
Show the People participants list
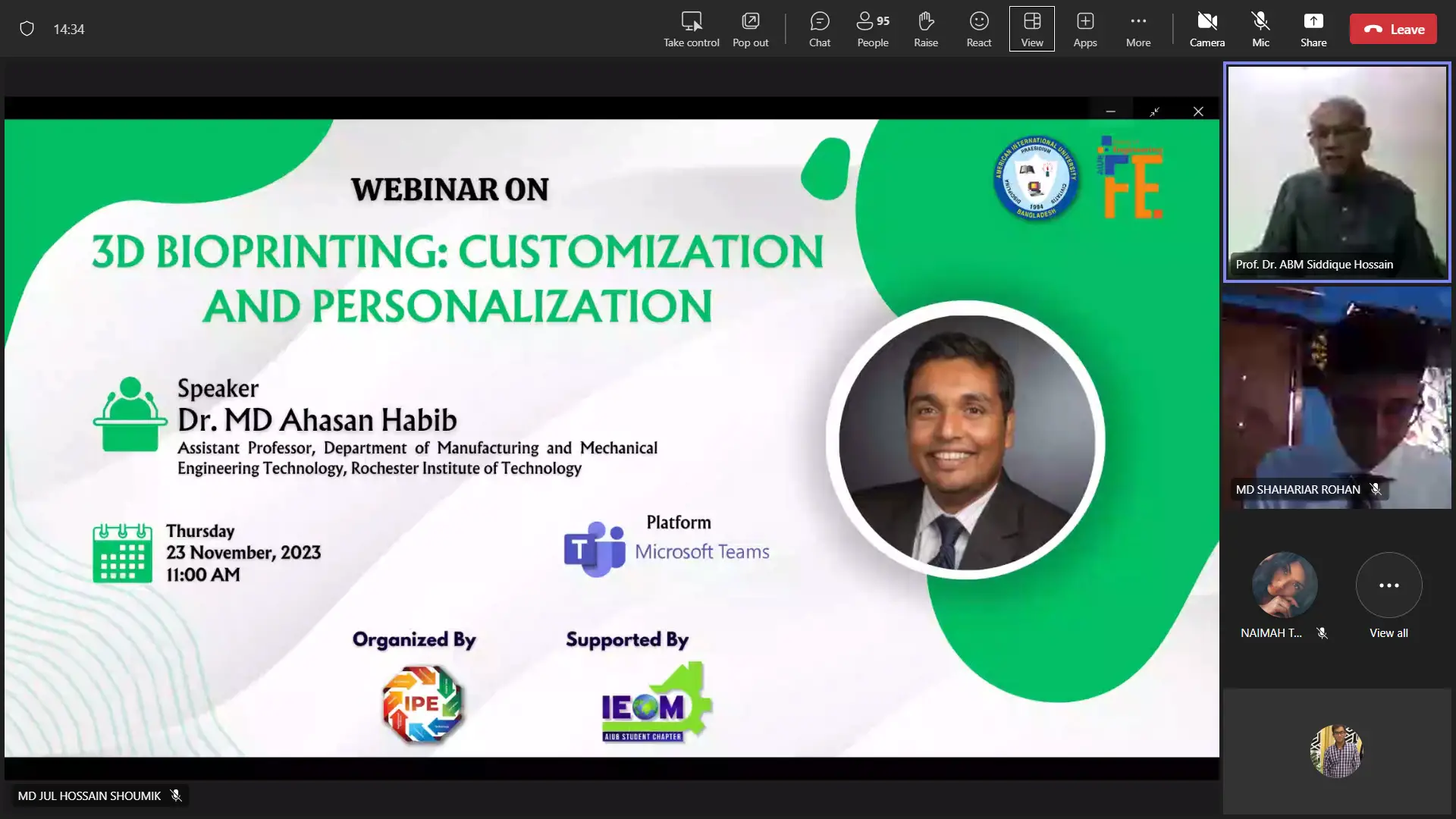click(x=872, y=29)
